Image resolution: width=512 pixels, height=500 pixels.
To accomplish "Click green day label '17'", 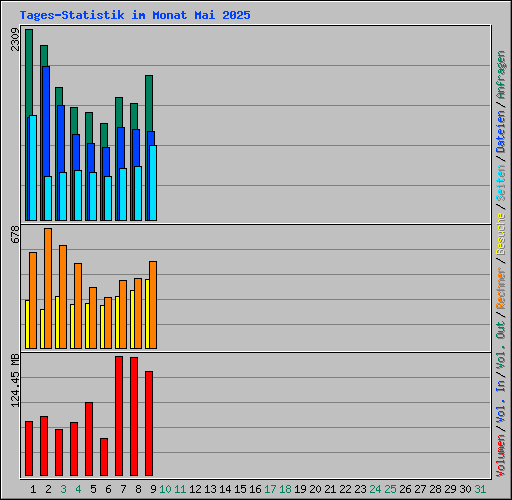I will pyautogui.click(x=270, y=489).
